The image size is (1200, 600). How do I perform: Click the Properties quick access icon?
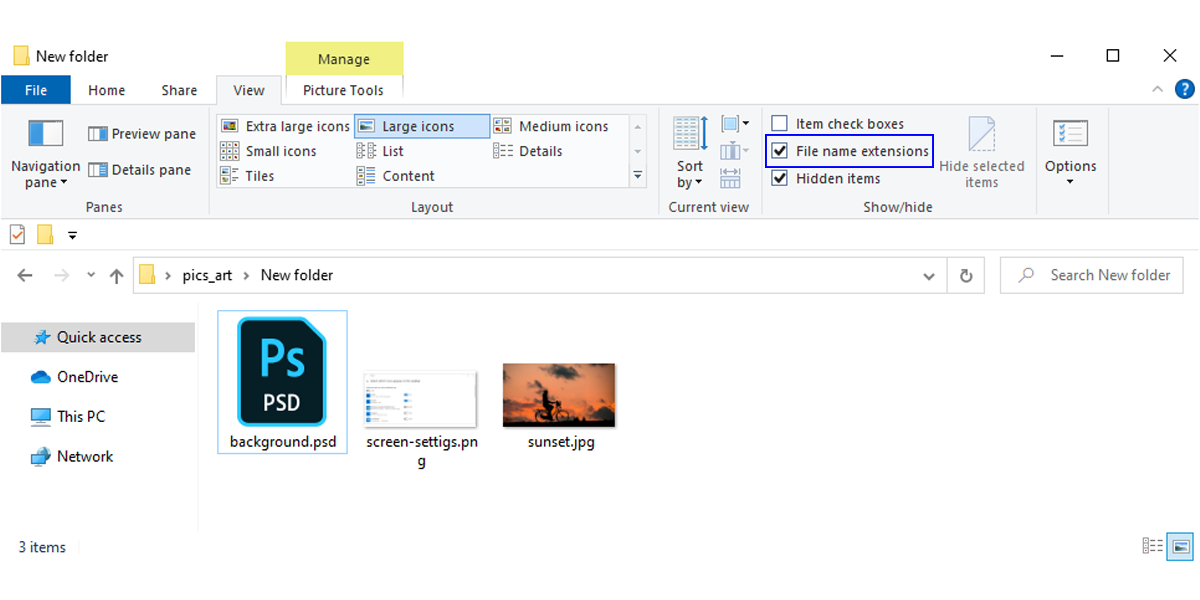tap(17, 235)
